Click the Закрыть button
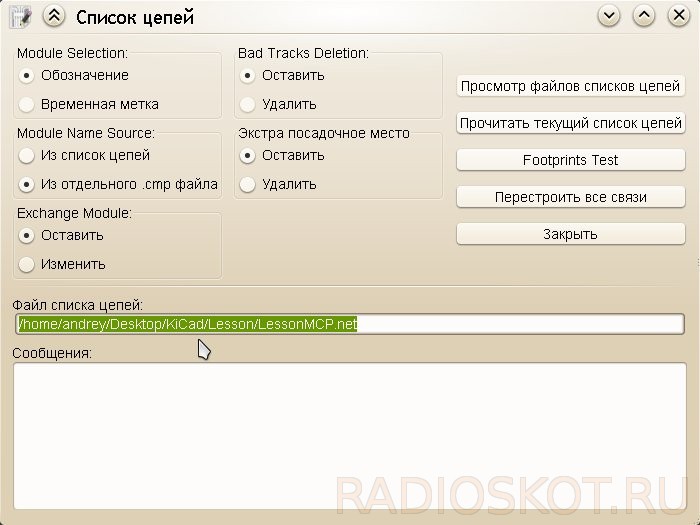The image size is (700, 525). (571, 234)
